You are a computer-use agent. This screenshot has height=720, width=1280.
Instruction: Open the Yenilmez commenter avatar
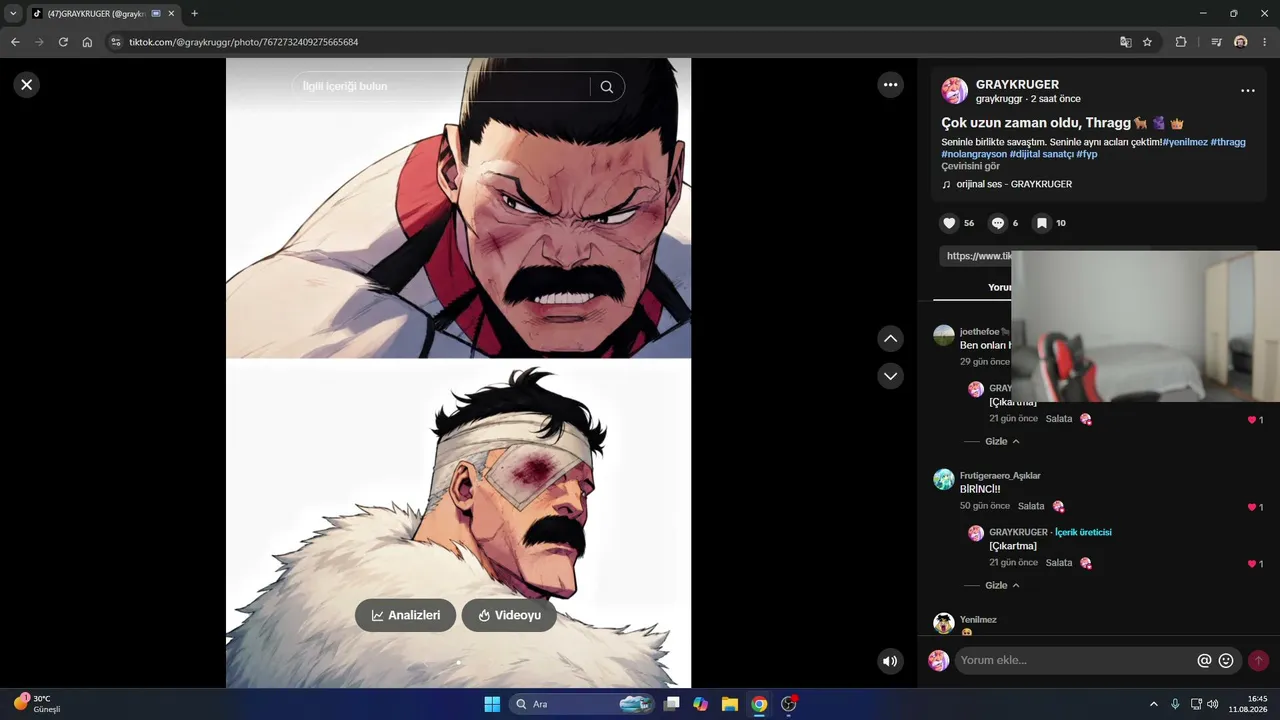(x=944, y=623)
